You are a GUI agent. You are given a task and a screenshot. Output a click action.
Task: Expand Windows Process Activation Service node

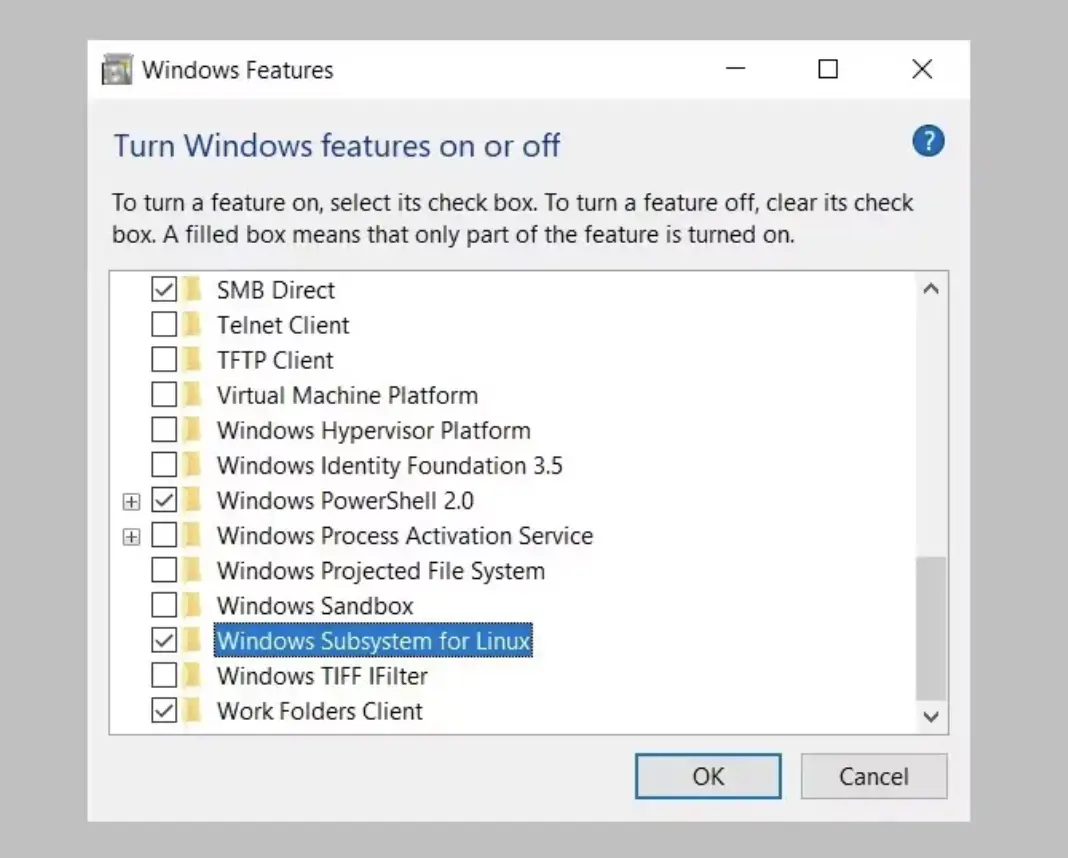point(132,537)
